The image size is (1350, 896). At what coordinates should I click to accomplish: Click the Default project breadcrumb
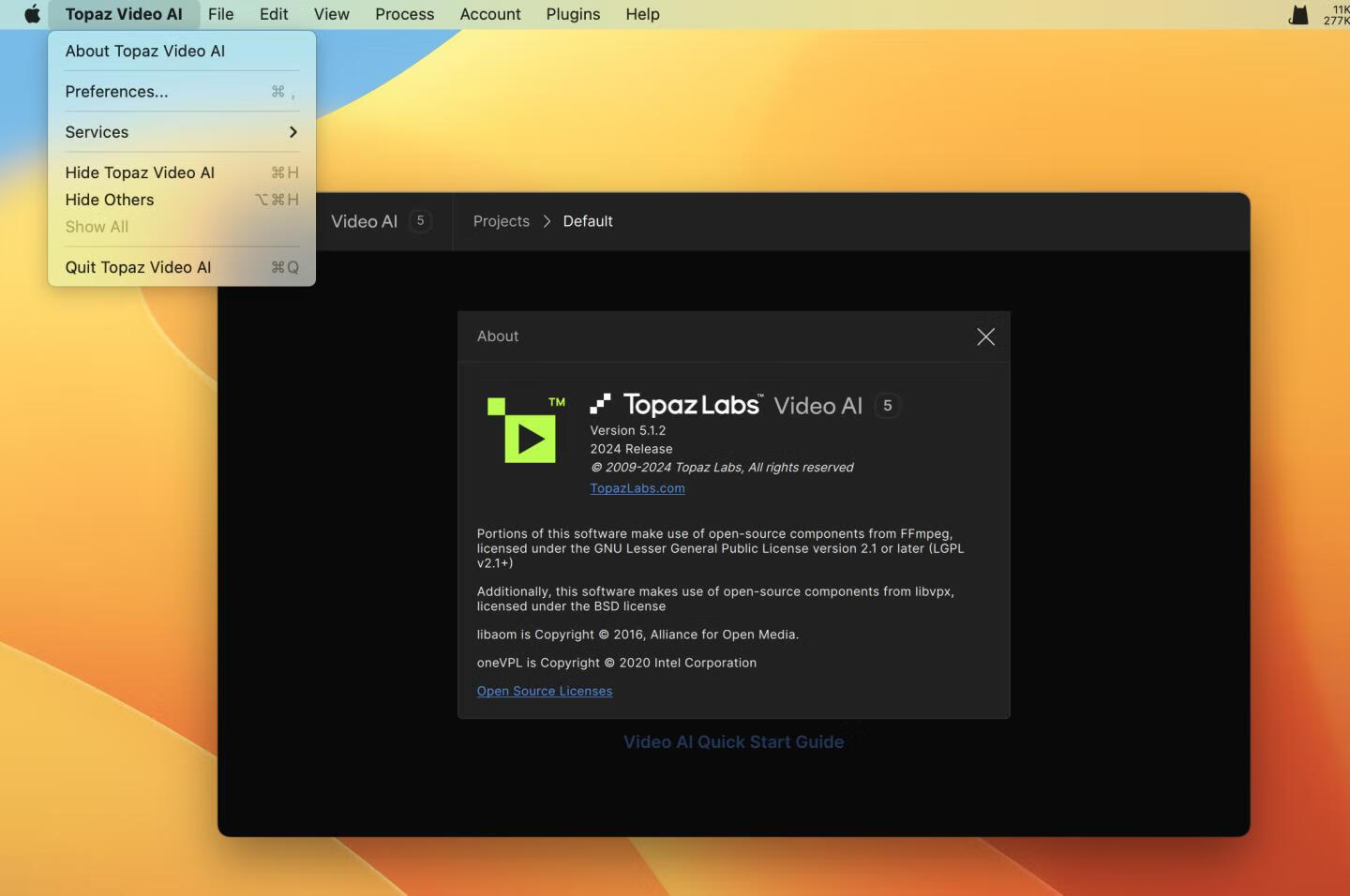pyautogui.click(x=588, y=221)
